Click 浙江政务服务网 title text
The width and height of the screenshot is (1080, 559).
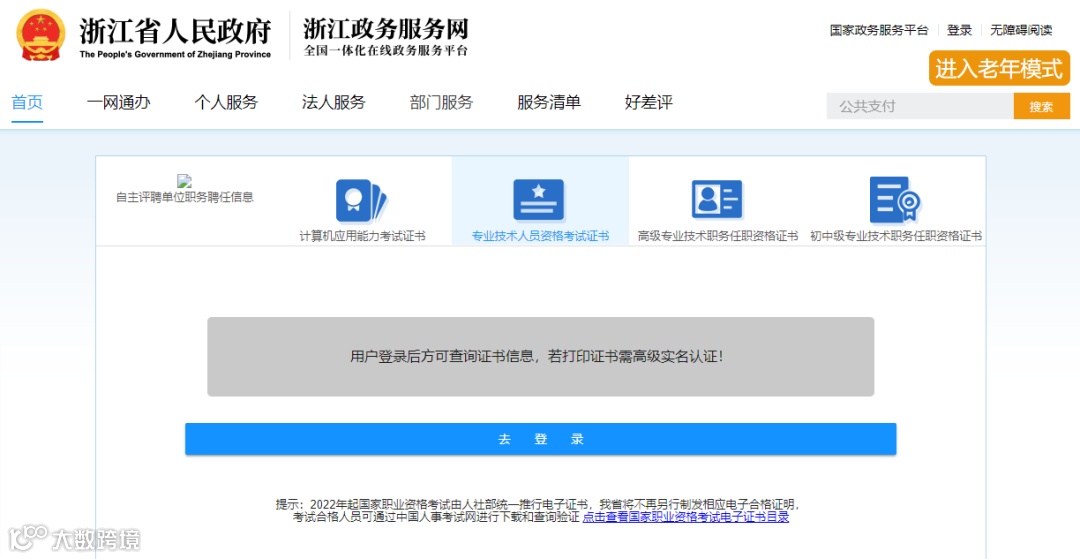tap(386, 29)
